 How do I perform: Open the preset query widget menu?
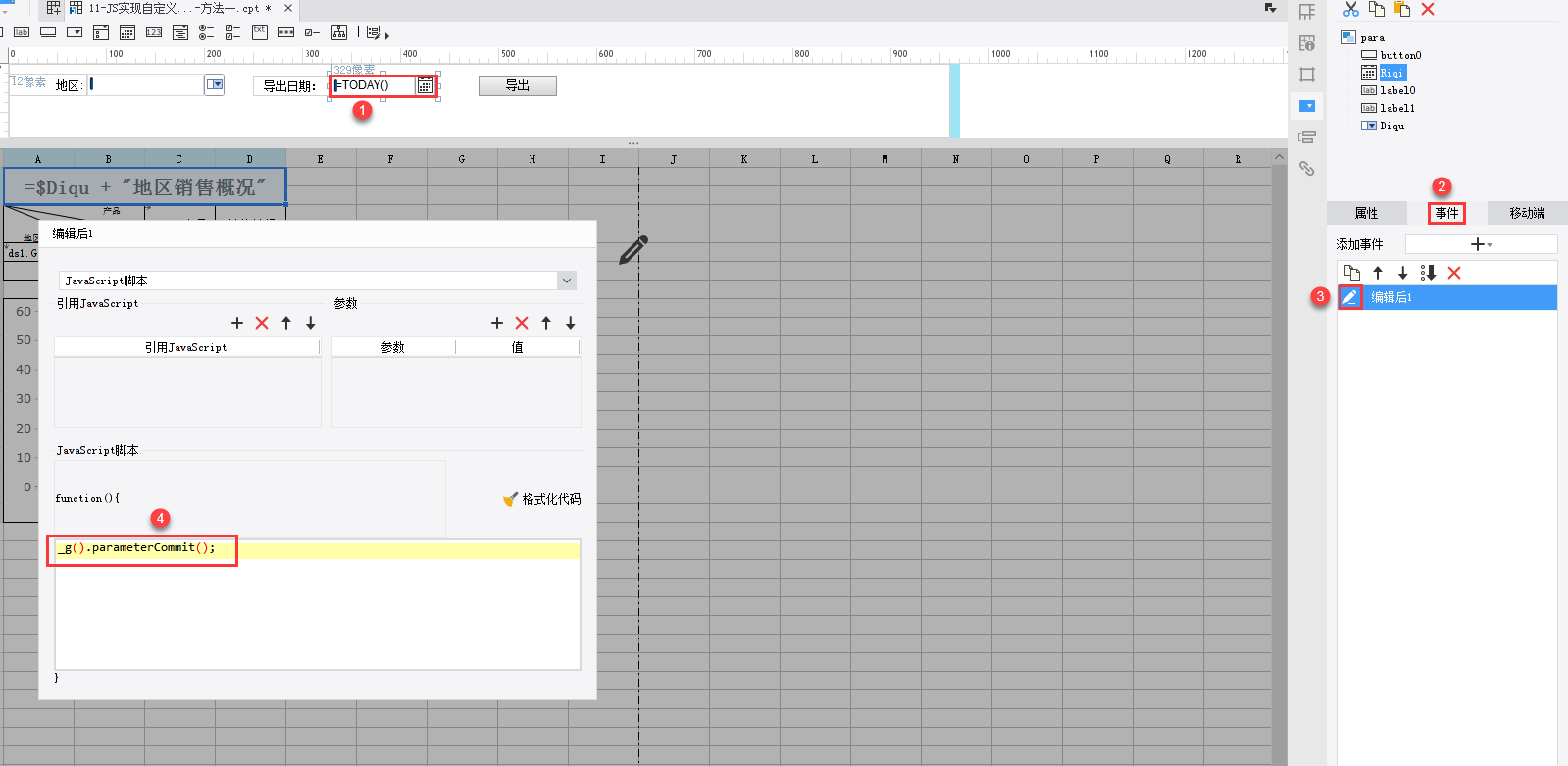click(x=378, y=33)
